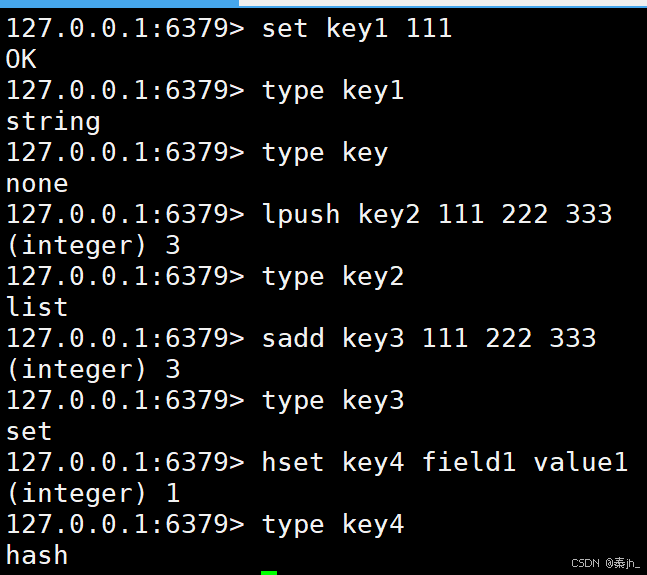The image size is (647, 575).
Task: Select the inactive gray tab strip
Action: (x=443, y=3)
